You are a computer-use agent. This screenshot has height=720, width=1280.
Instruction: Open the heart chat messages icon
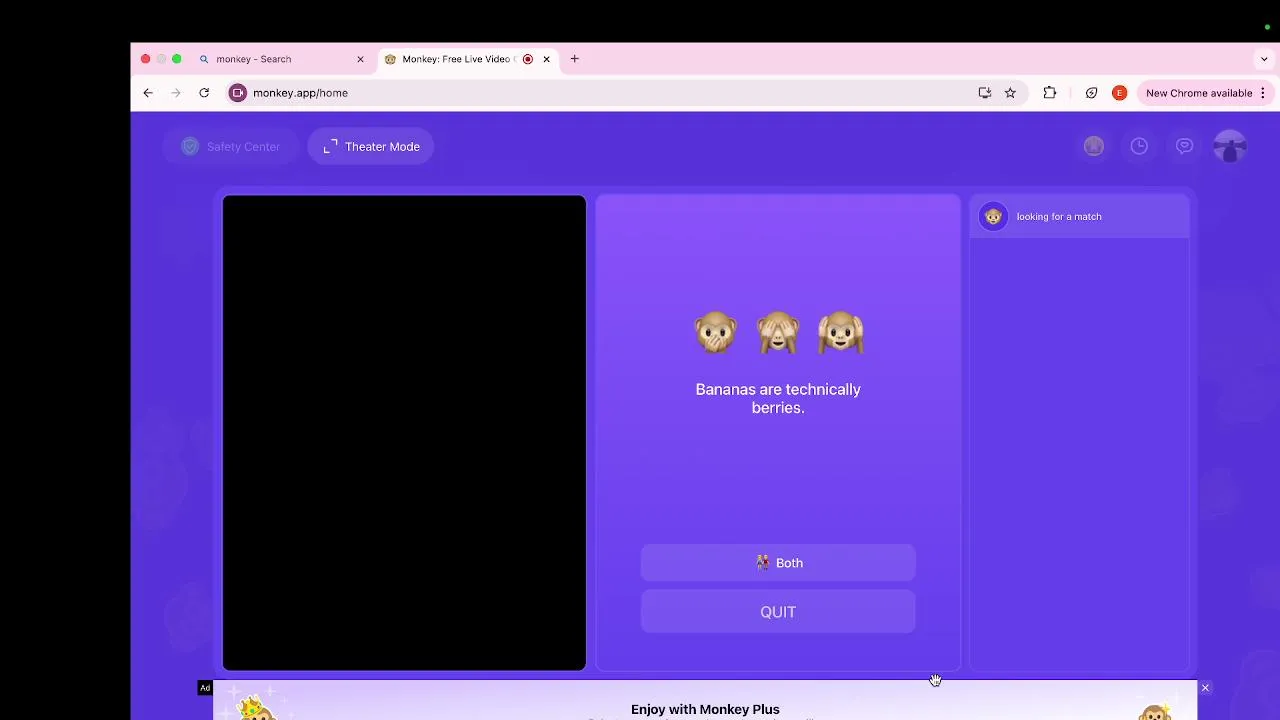(1184, 147)
